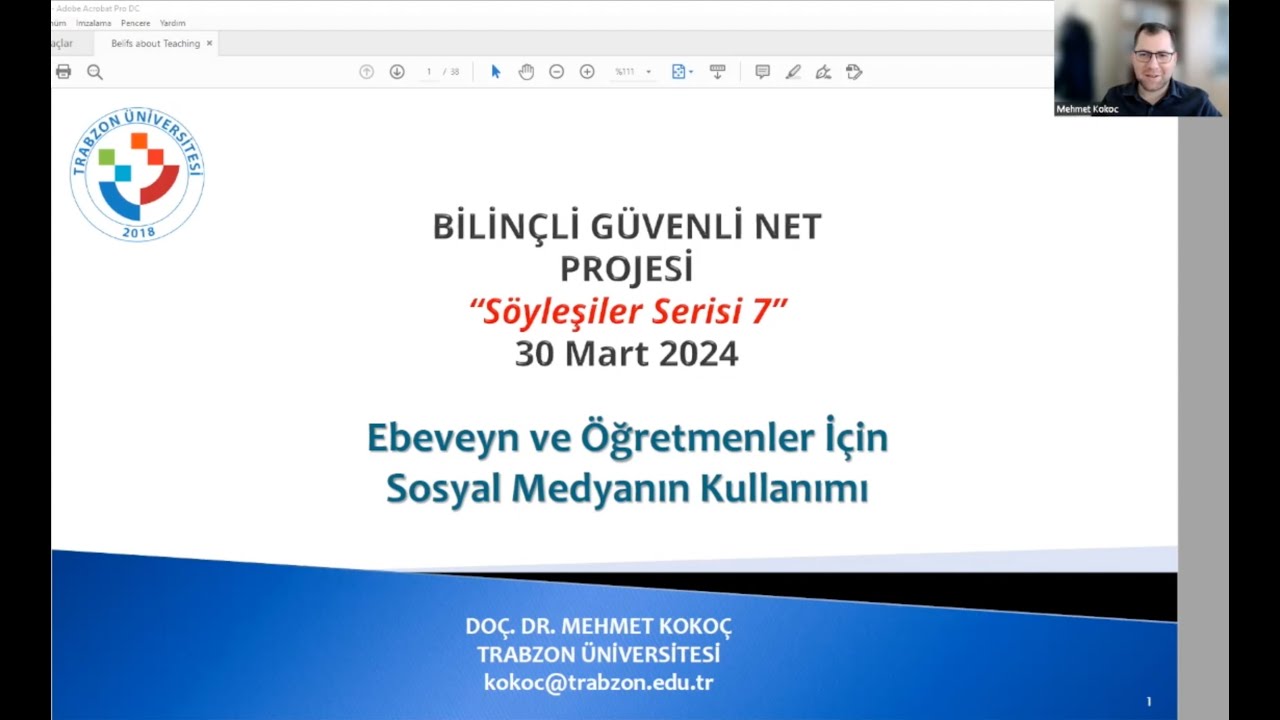Screen dimensions: 1280x720
Task: Switch to the Belifs about Teaching tab
Action: 155,43
